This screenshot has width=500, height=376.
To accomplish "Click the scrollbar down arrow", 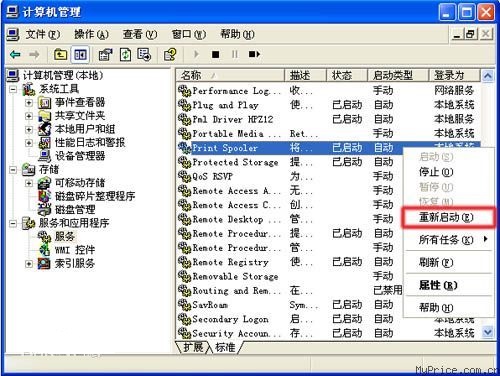I will coord(488,332).
